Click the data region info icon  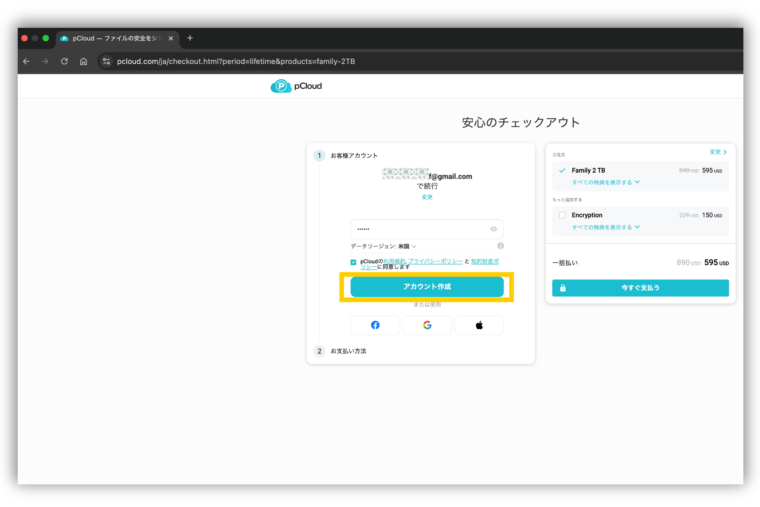coord(500,246)
